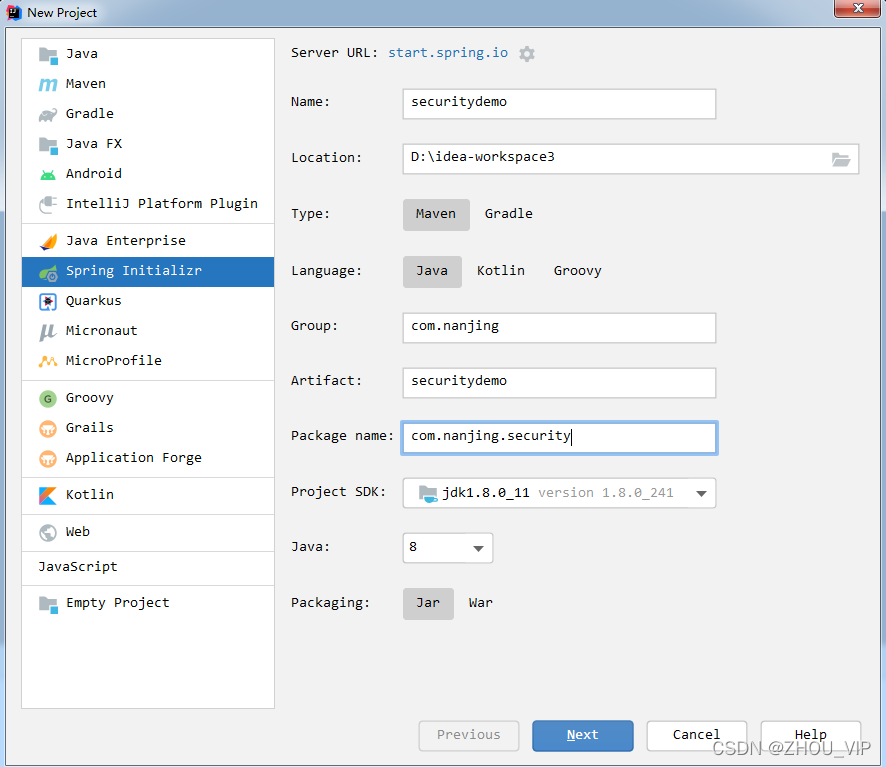Click the IntelliJ Platform Plugin icon

pyautogui.click(x=48, y=204)
